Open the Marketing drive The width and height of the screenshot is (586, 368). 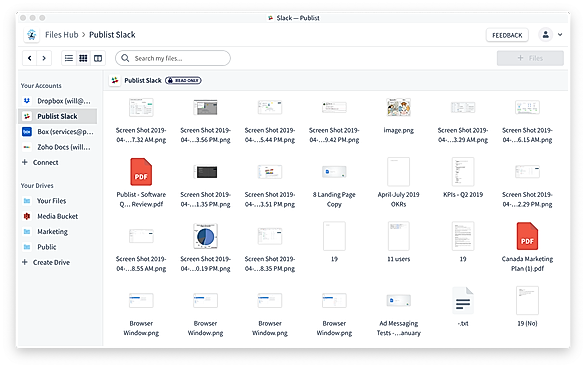[46, 232]
